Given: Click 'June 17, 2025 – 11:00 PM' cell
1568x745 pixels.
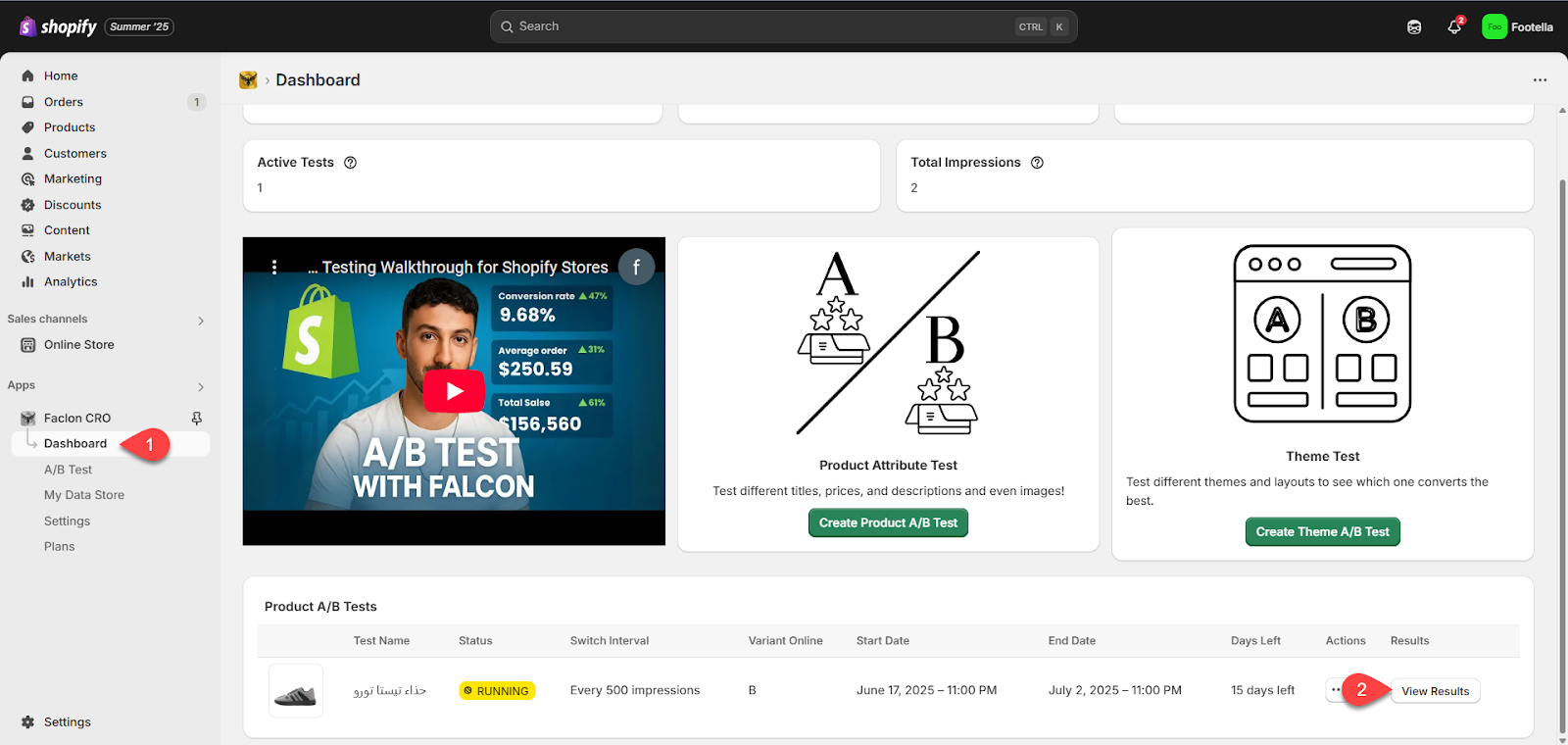Looking at the screenshot, I should point(926,690).
